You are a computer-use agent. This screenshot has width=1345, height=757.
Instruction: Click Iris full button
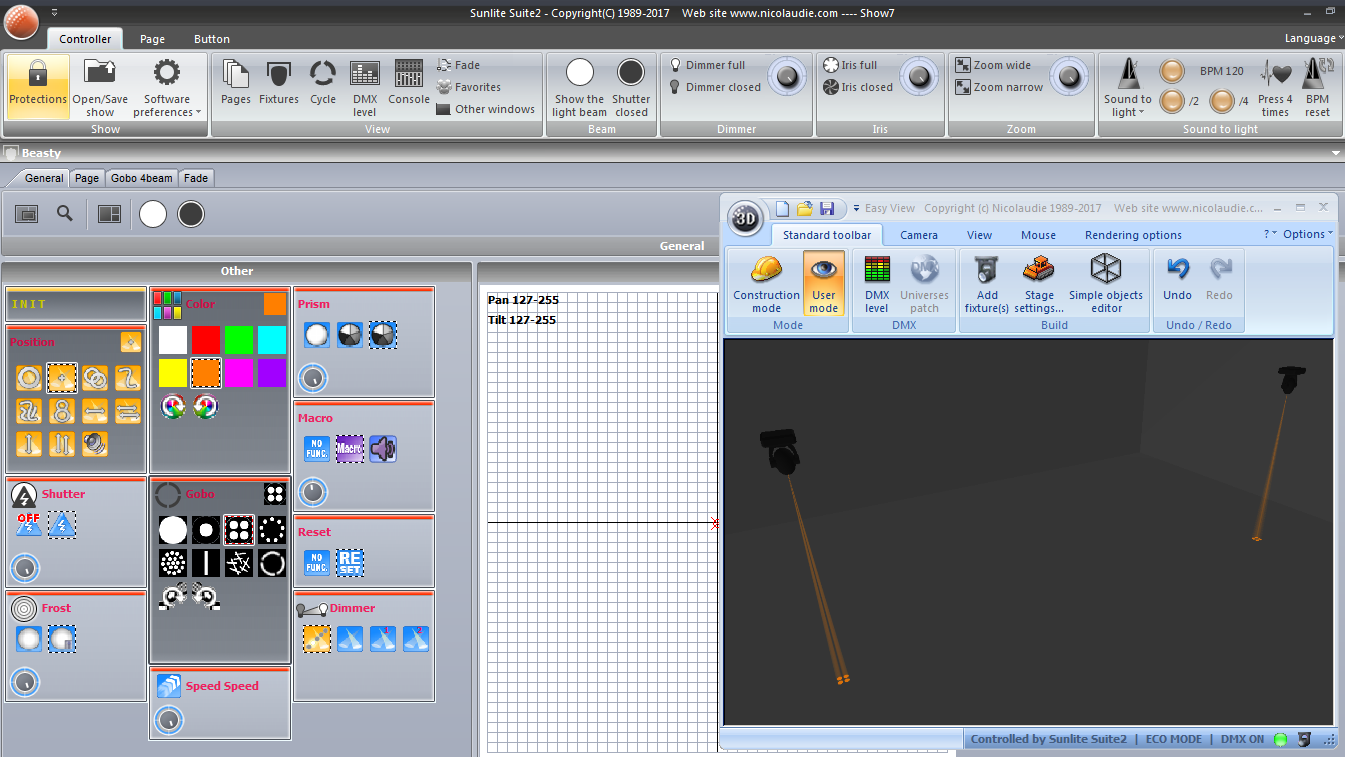coord(850,65)
